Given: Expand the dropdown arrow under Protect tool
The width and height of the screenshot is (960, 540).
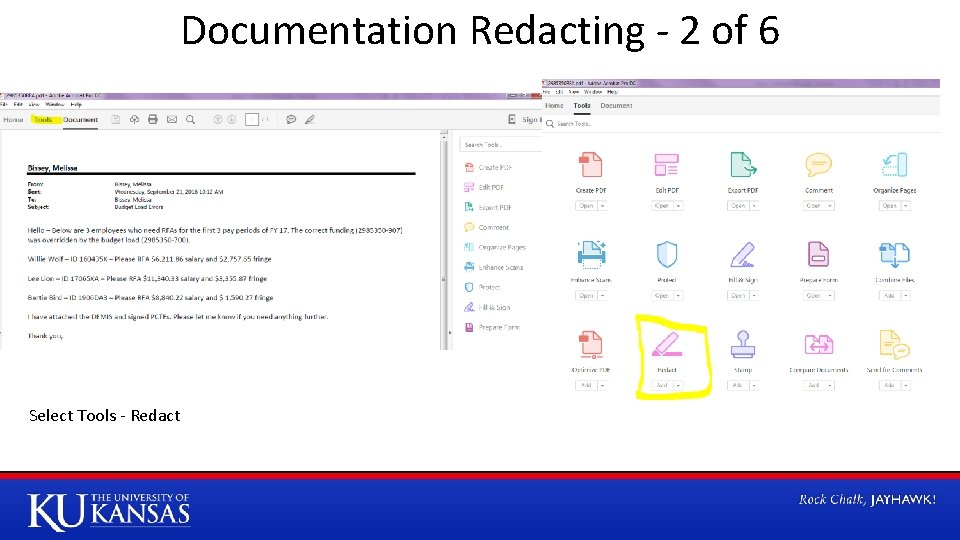Looking at the screenshot, I should coord(678,296).
